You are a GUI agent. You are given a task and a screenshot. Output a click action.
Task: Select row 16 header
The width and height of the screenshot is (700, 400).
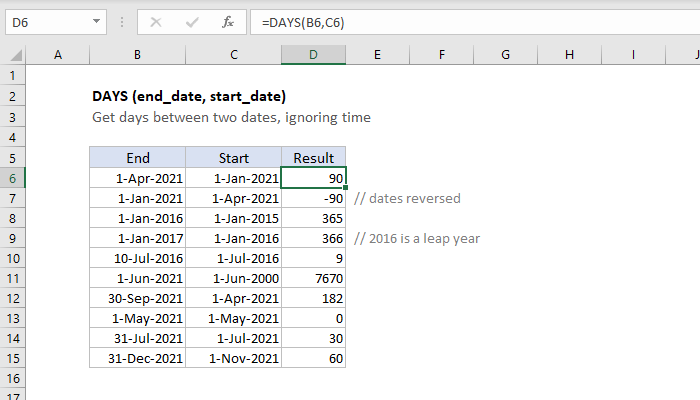(x=12, y=379)
